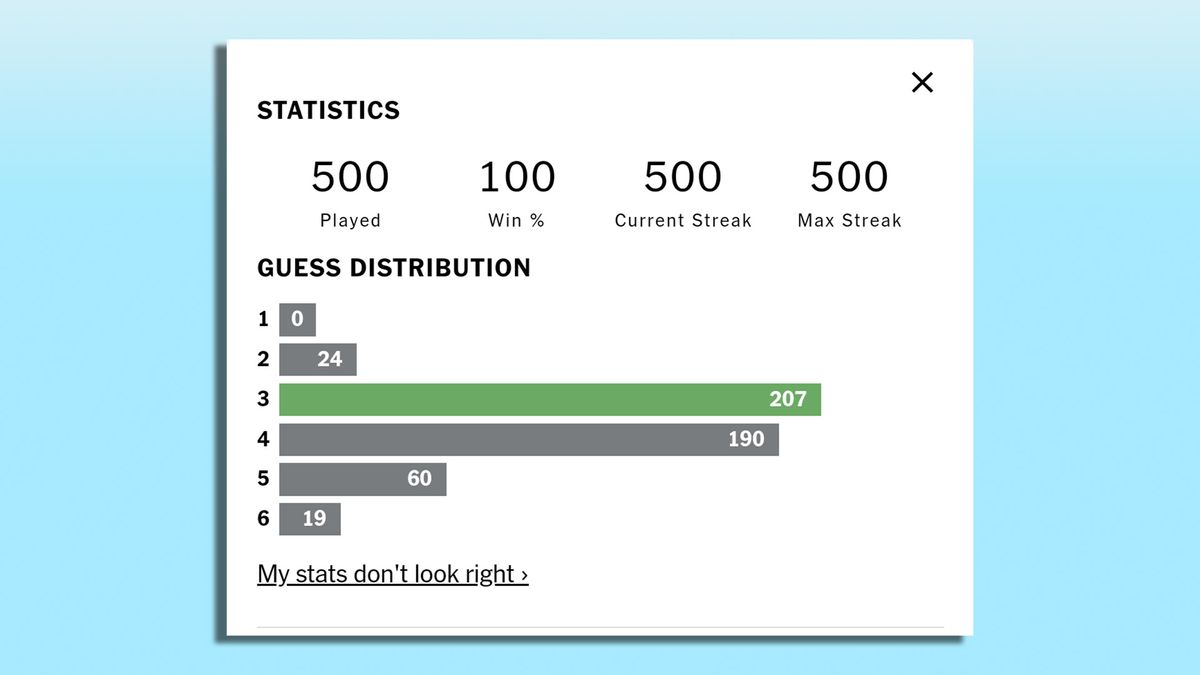
Task: Click the STATISTICS heading
Action: click(328, 110)
